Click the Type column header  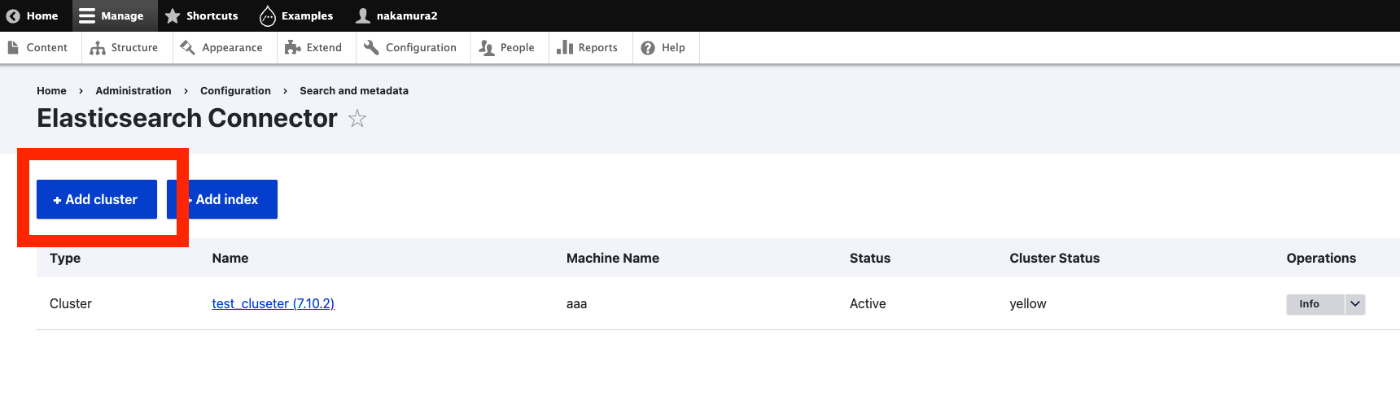coord(65,258)
